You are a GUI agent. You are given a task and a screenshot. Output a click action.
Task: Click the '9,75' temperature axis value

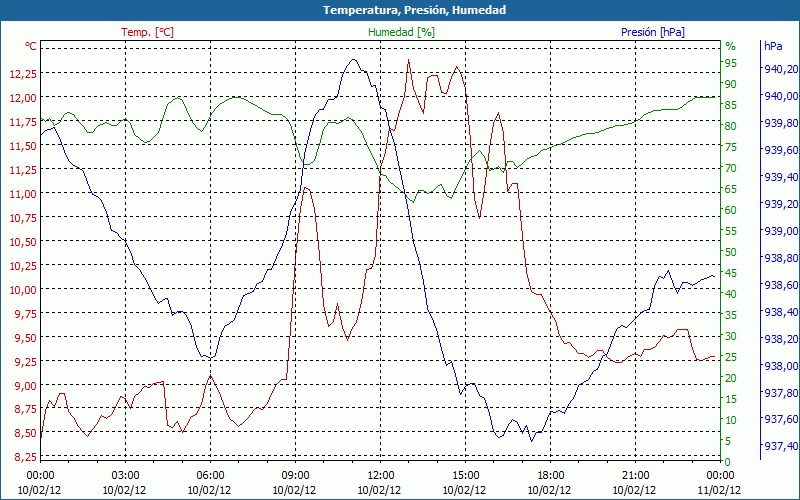point(26,313)
